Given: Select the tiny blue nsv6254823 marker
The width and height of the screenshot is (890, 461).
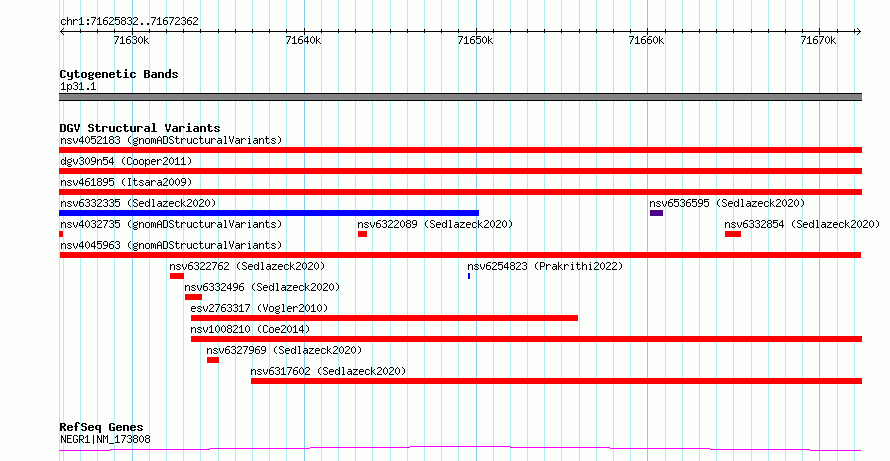Looking at the screenshot, I should pyautogui.click(x=469, y=276).
